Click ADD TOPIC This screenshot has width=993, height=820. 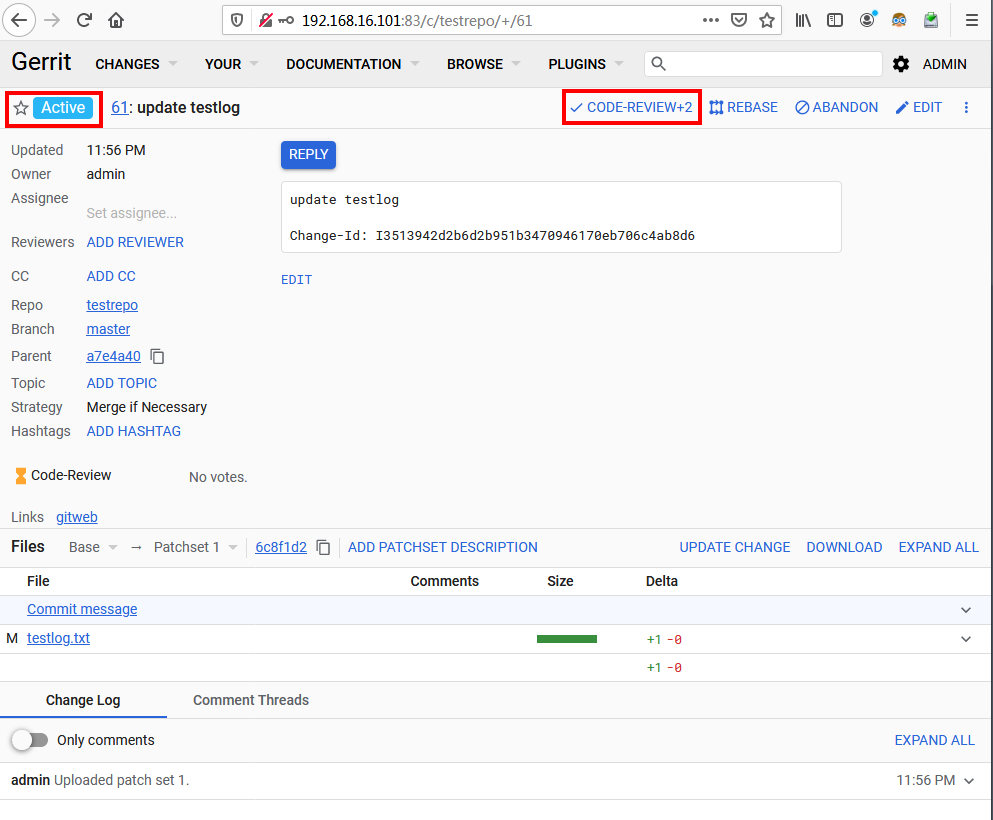(122, 384)
